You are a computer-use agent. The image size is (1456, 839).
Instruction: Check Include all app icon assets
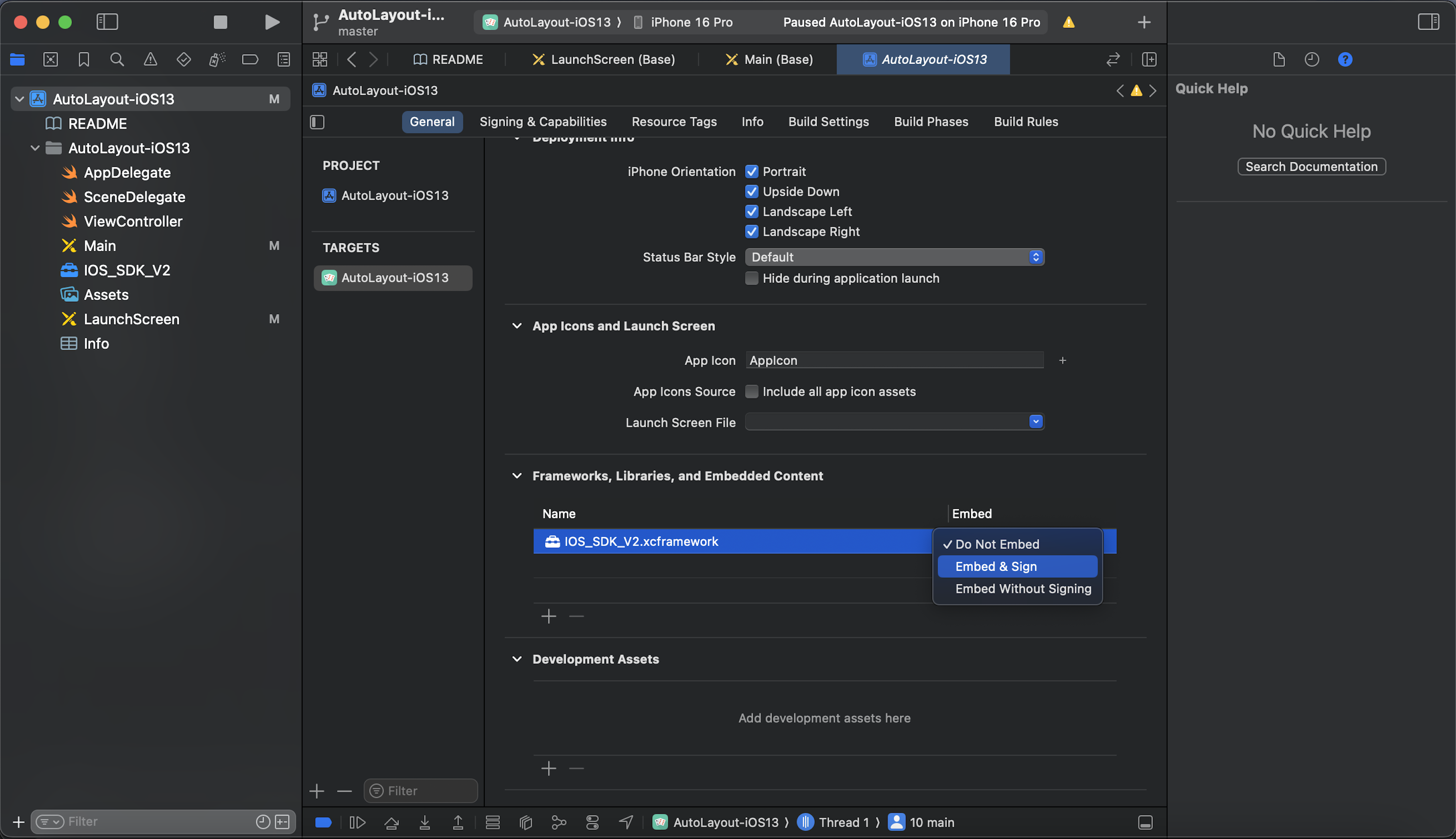(752, 391)
